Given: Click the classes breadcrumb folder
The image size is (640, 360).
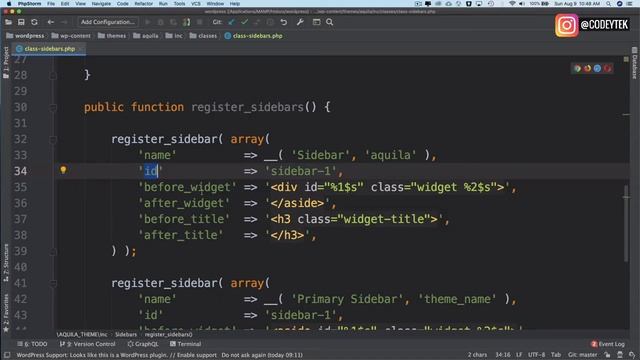Looking at the screenshot, I should [x=203, y=36].
